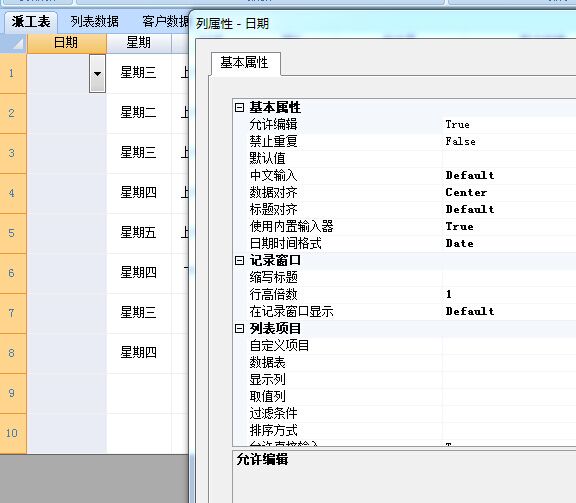The image size is (576, 503).
Task: Select row header 1
Action: click(13, 73)
